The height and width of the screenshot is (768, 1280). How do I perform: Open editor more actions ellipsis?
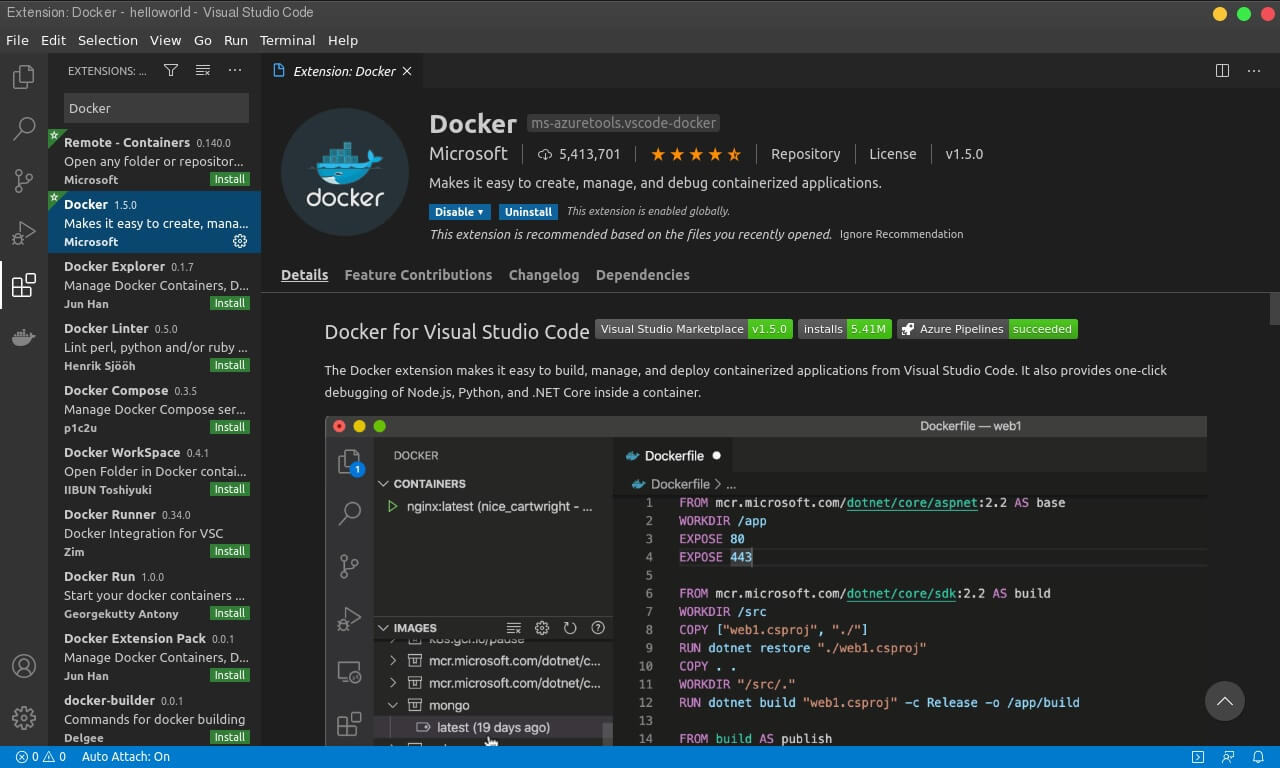click(x=1254, y=71)
